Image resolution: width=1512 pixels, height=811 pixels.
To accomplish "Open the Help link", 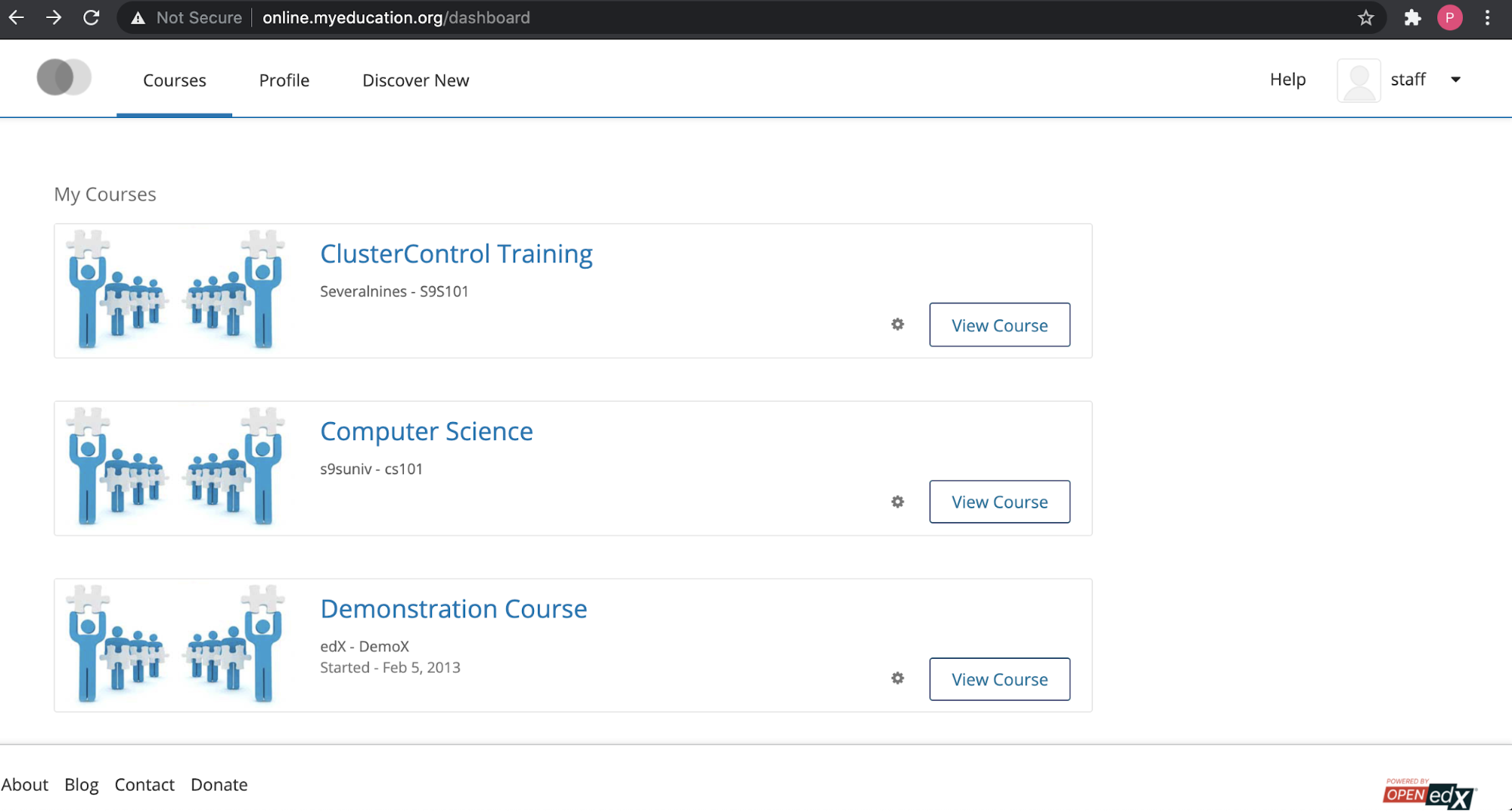I will [x=1287, y=79].
